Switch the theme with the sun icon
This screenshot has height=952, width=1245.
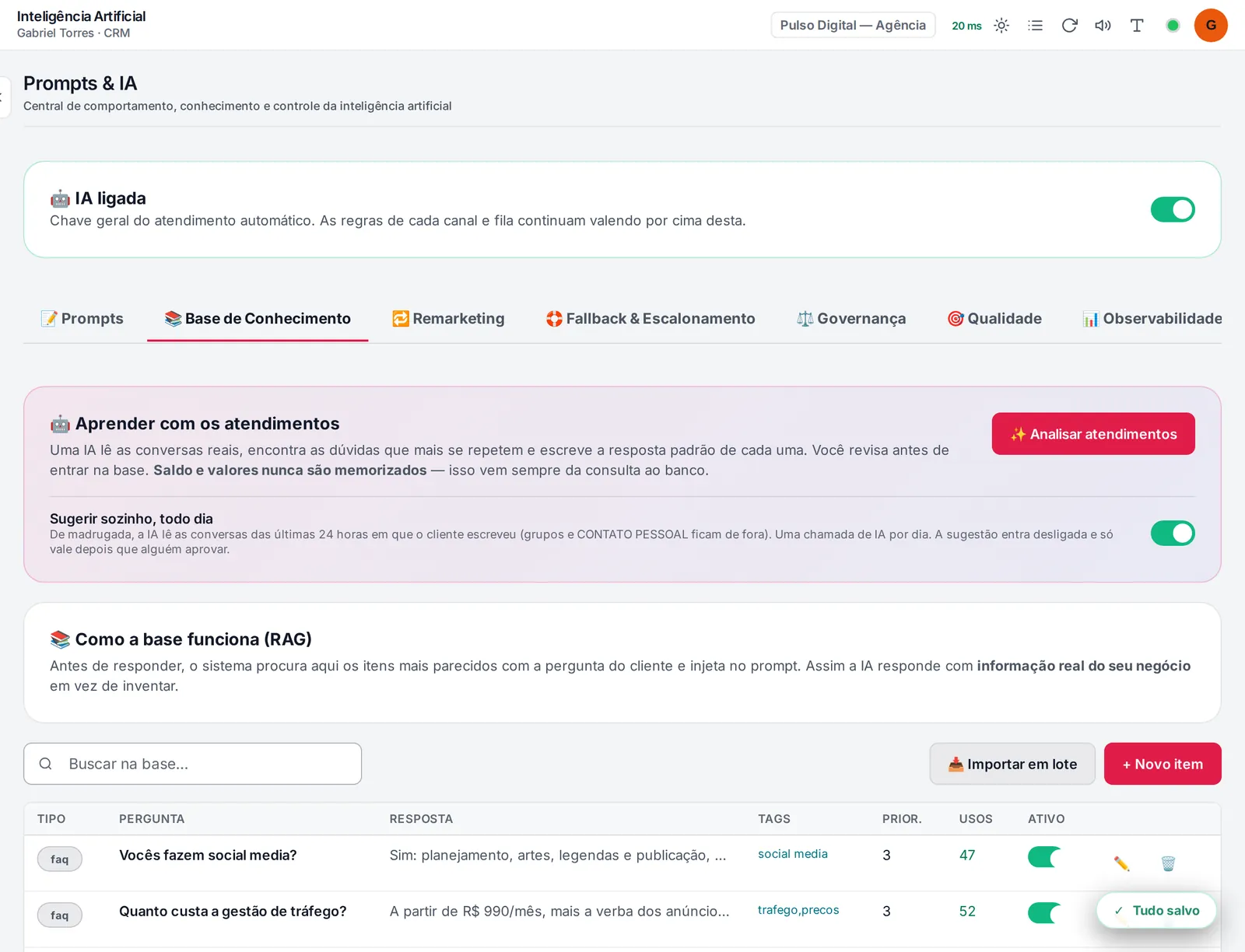[x=1001, y=26]
